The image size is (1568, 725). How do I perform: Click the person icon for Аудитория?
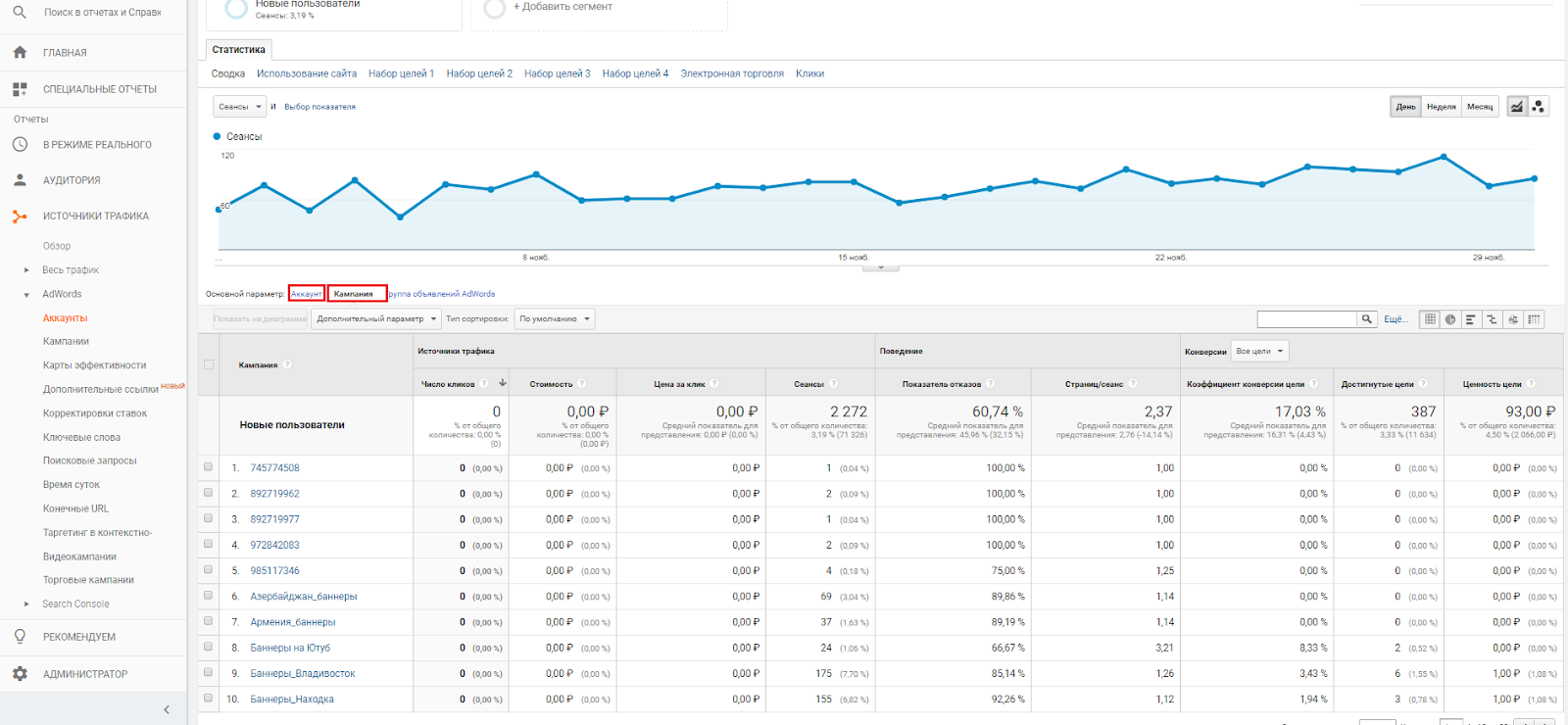[20, 180]
